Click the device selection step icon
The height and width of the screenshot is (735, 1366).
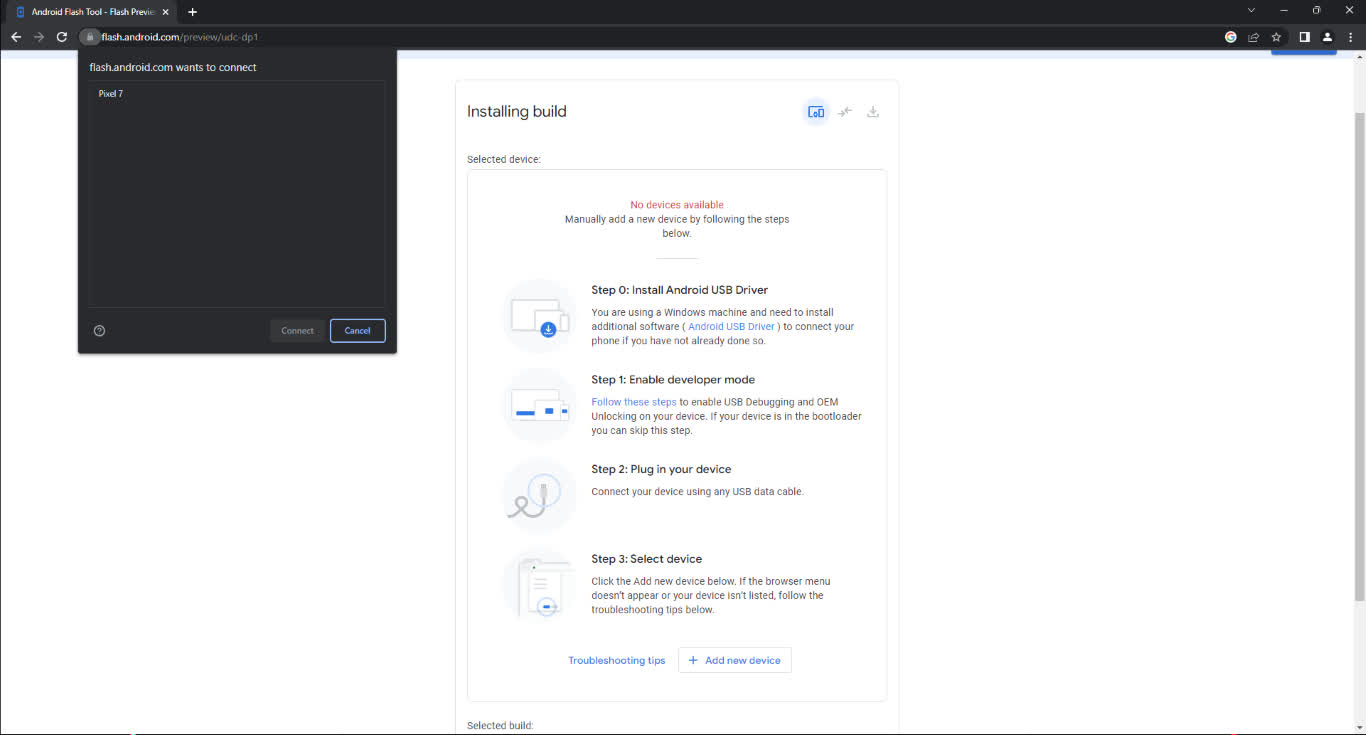tap(816, 112)
